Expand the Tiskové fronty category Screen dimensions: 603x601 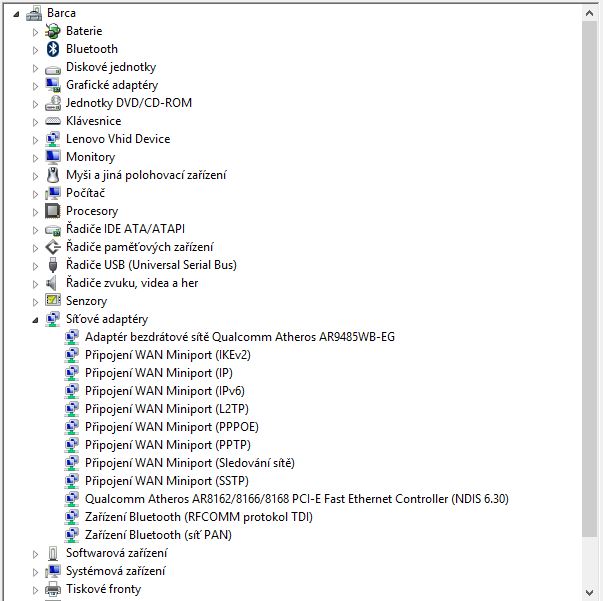(35, 591)
